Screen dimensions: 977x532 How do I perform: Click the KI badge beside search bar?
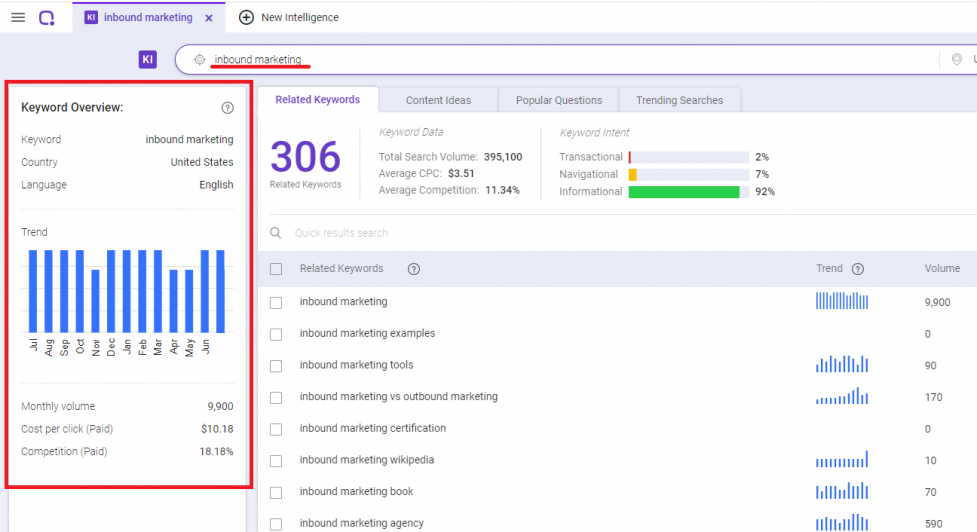148,59
